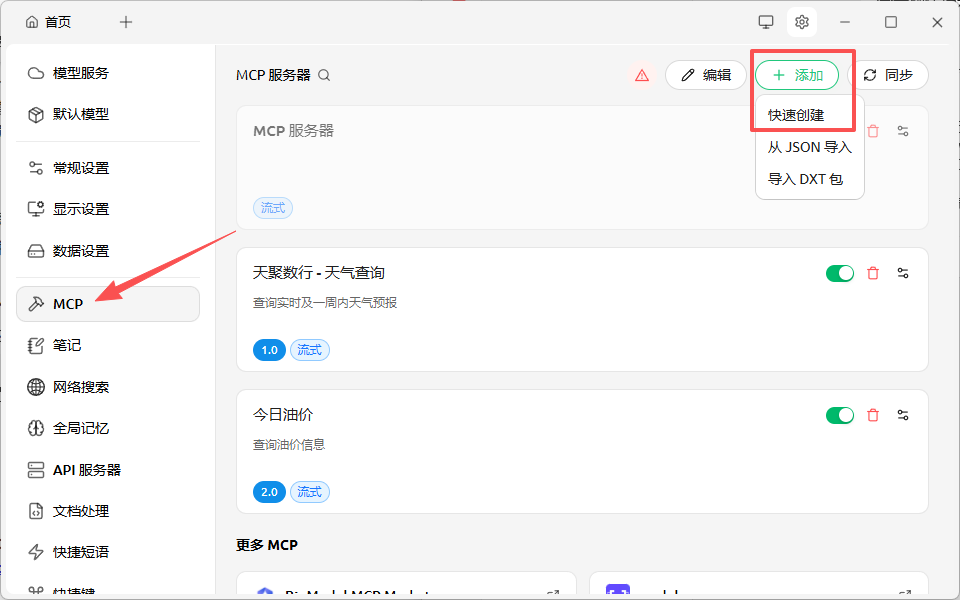960x600 pixels.
Task: Open tool settings icon for 今日油价
Action: click(x=903, y=414)
